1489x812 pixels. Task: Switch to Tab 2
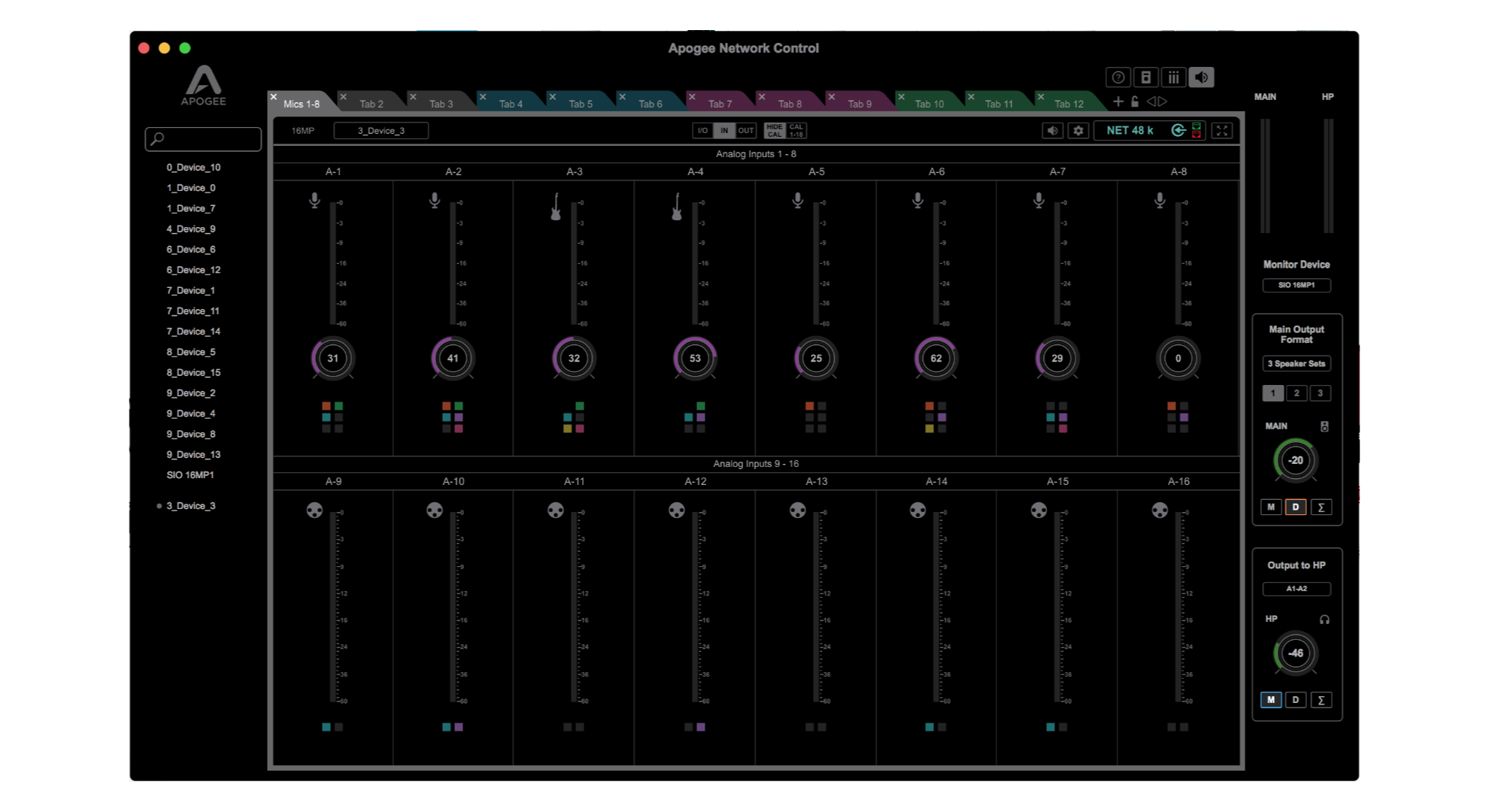[371, 104]
